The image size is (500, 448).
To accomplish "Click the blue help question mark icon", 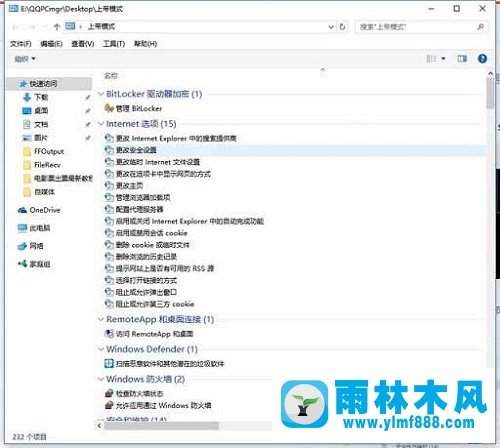I will (x=482, y=59).
